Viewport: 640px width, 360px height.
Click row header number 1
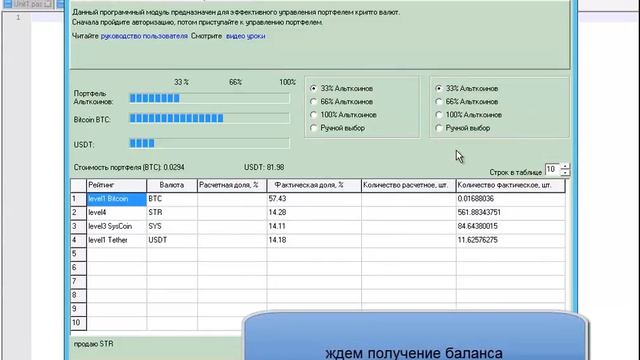coord(78,199)
